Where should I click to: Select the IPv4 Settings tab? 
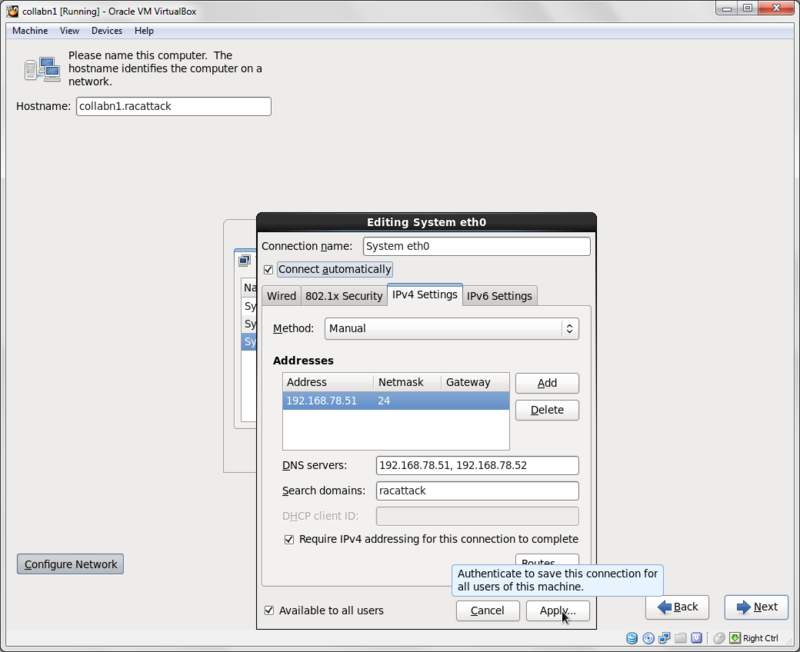[424, 295]
